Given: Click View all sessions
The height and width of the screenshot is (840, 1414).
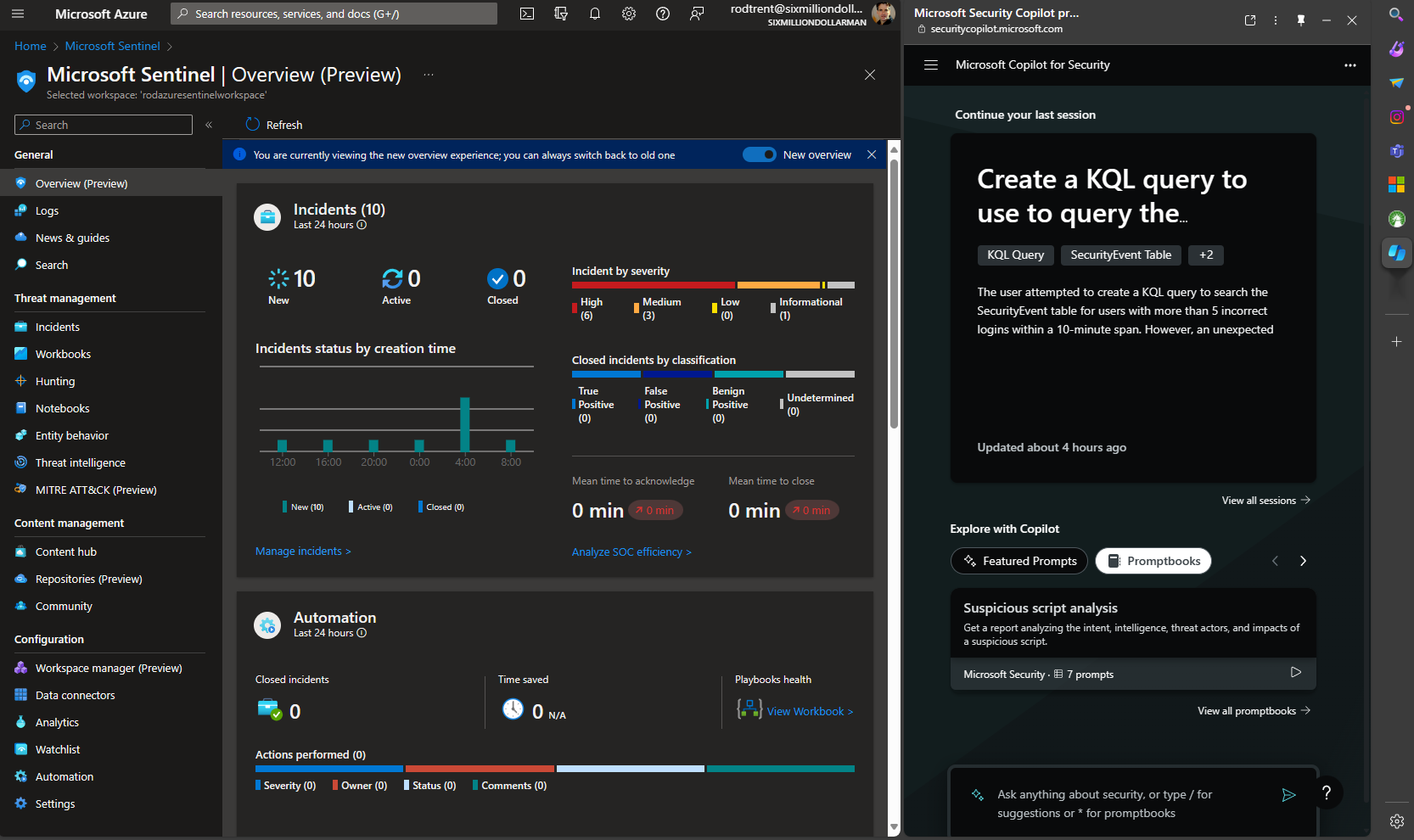Looking at the screenshot, I should click(x=1266, y=500).
